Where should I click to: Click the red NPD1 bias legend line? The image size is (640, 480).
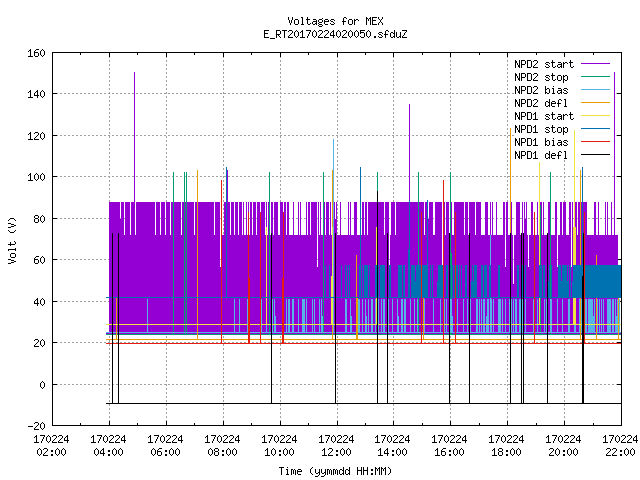[x=595, y=142]
